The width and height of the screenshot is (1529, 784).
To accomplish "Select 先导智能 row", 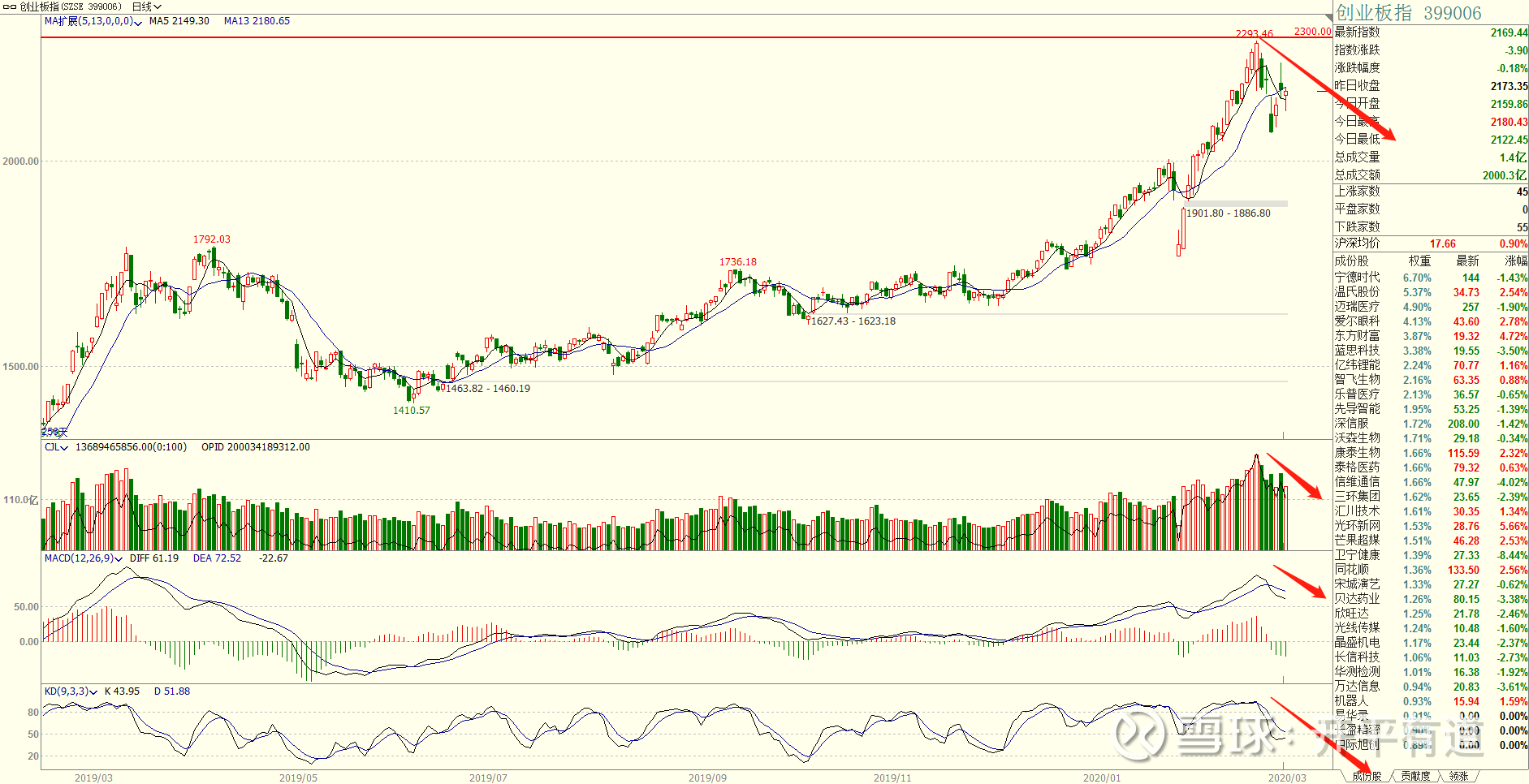I will pyautogui.click(x=1431, y=409).
